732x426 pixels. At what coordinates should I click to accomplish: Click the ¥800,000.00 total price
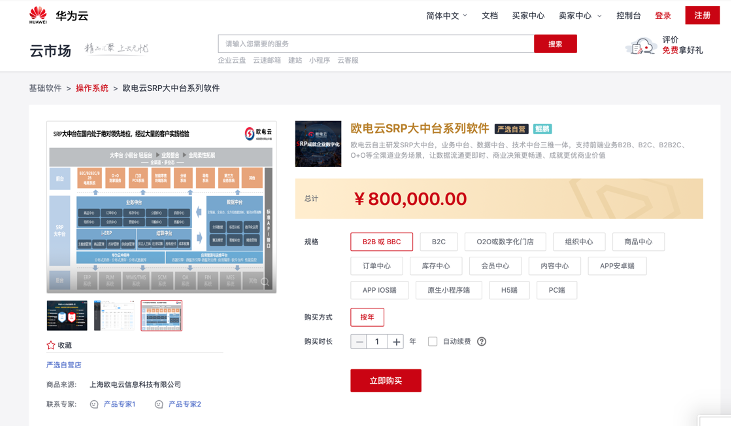pos(410,199)
